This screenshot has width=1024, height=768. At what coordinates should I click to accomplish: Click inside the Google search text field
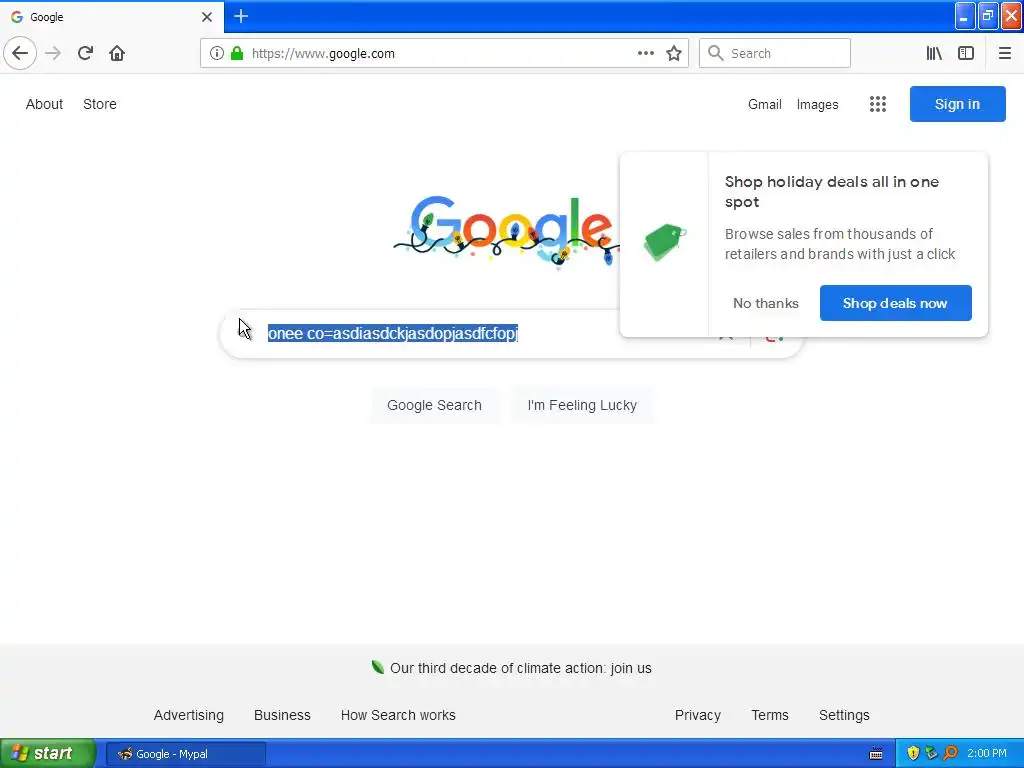pyautogui.click(x=483, y=334)
